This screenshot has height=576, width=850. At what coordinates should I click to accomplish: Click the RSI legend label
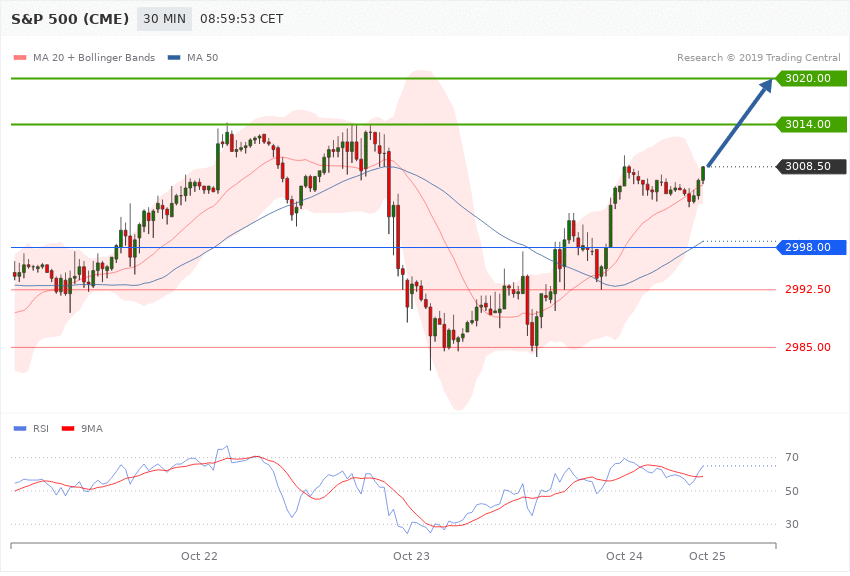coord(41,429)
